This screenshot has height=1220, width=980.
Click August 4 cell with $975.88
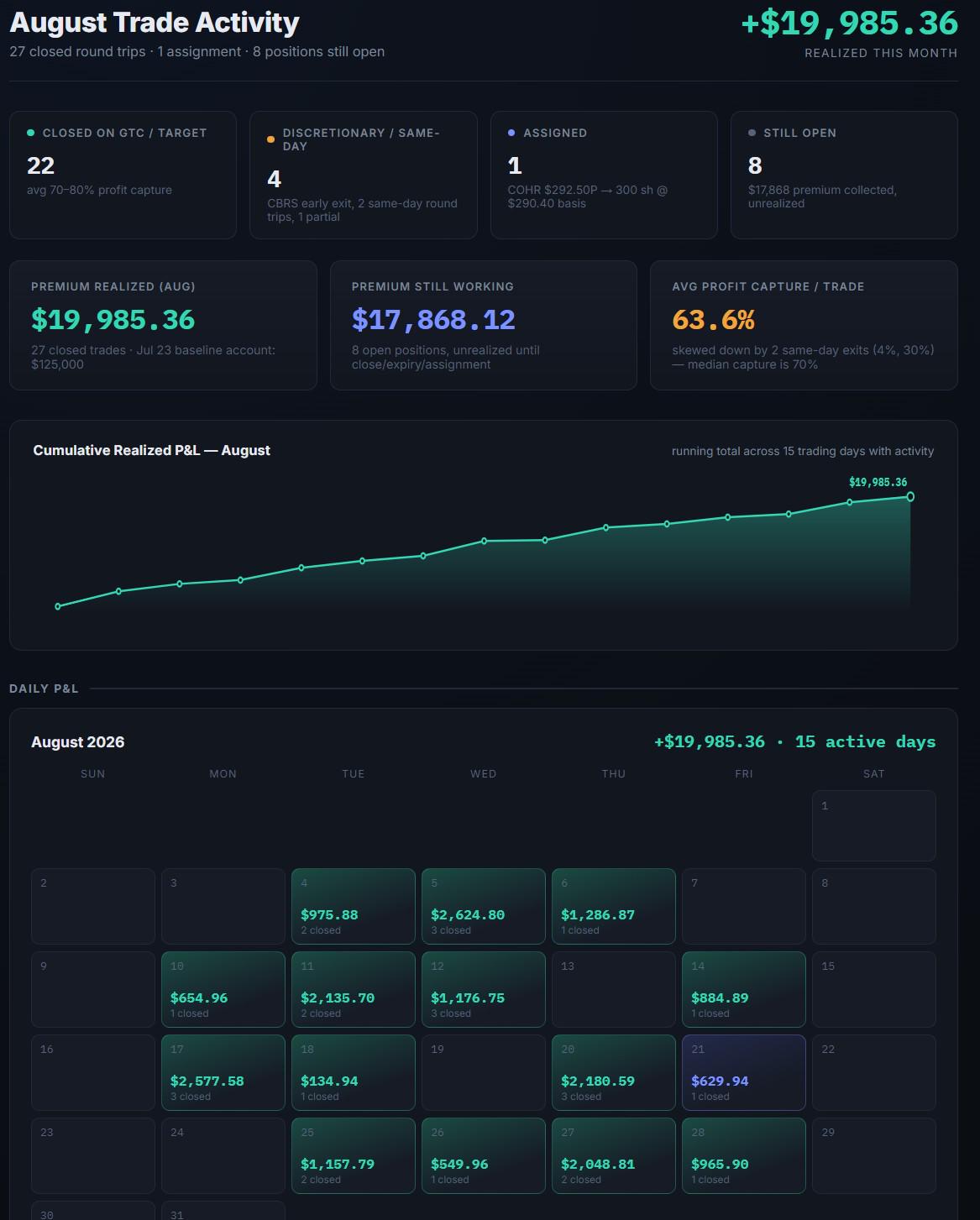[x=354, y=906]
